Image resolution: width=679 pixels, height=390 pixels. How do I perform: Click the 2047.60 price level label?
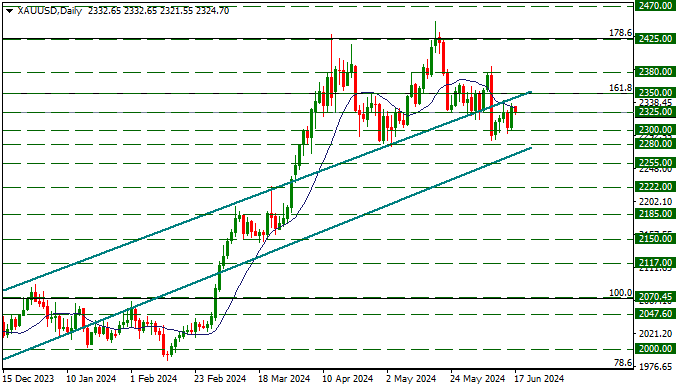(655, 313)
